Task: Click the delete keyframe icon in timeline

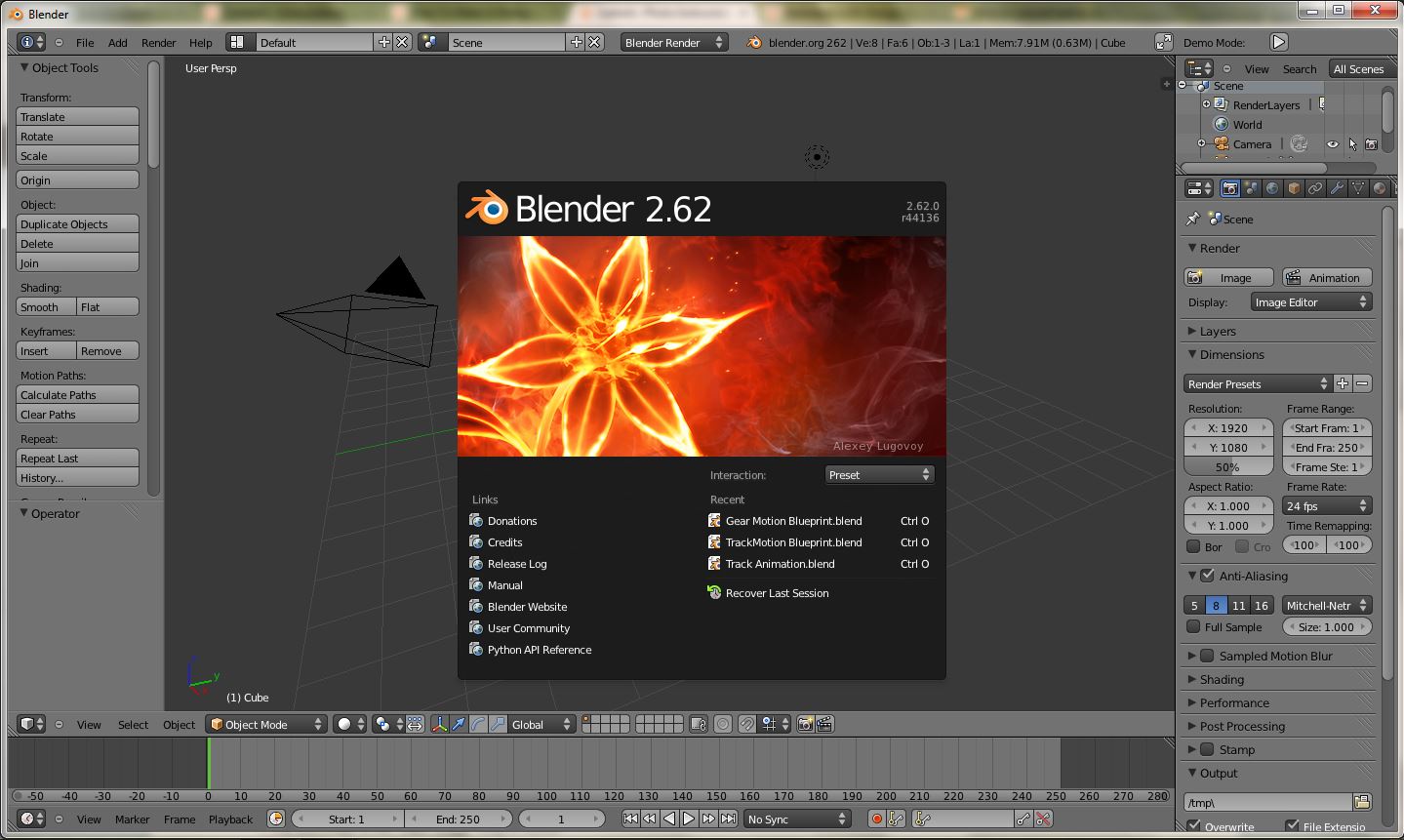Action: pyautogui.click(x=1043, y=820)
